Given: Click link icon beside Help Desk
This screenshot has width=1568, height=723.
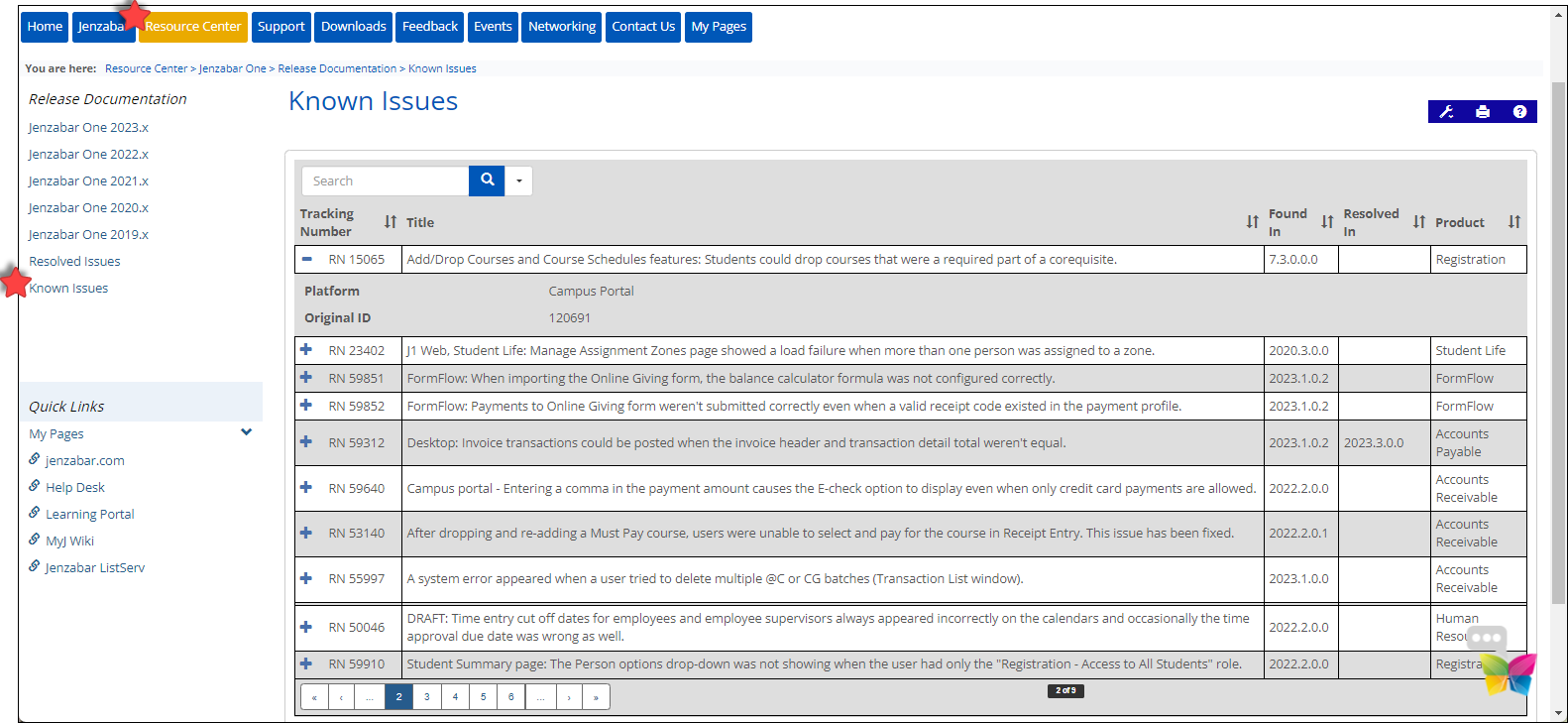Looking at the screenshot, I should coord(35,486).
